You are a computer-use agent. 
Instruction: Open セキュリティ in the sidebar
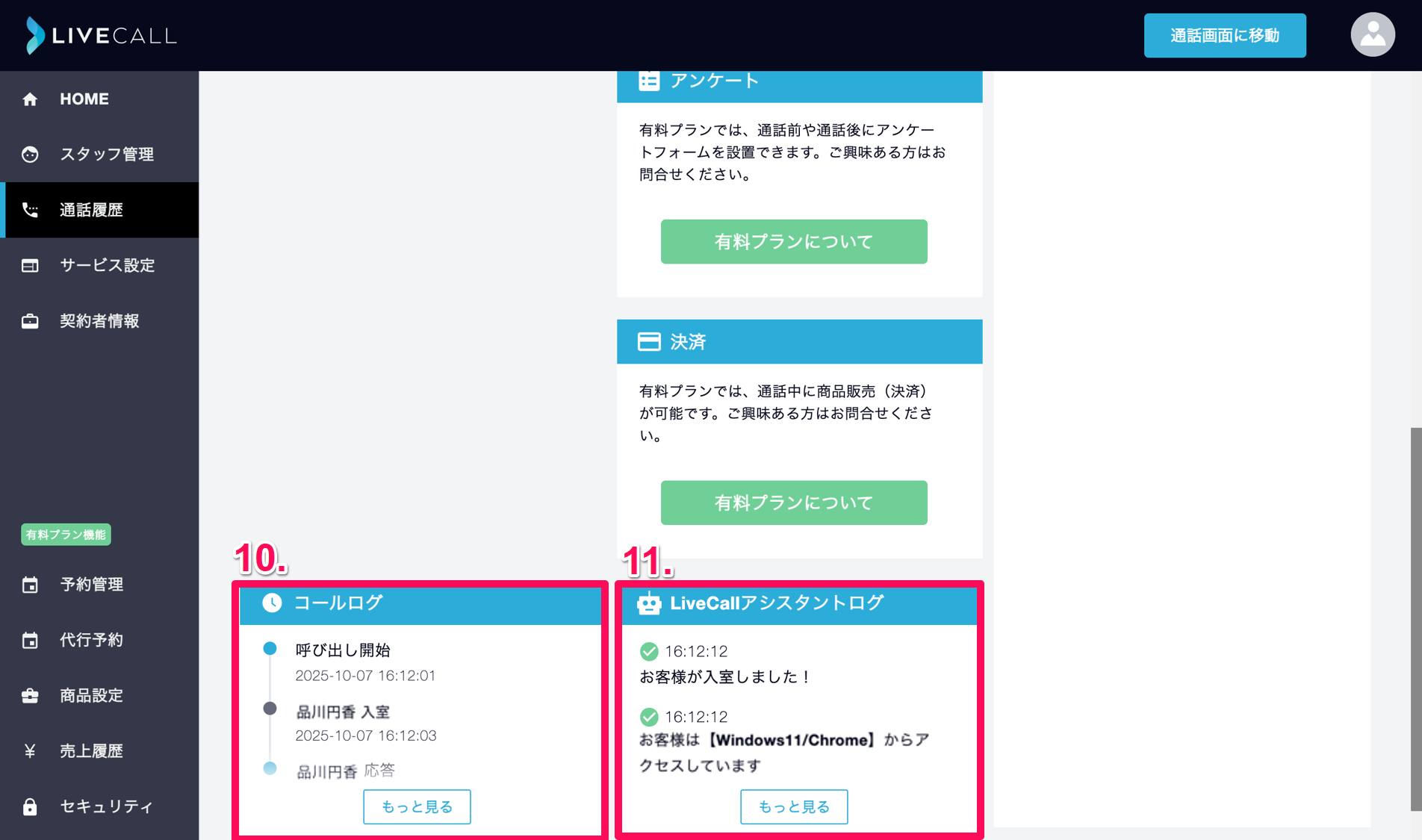(x=99, y=806)
